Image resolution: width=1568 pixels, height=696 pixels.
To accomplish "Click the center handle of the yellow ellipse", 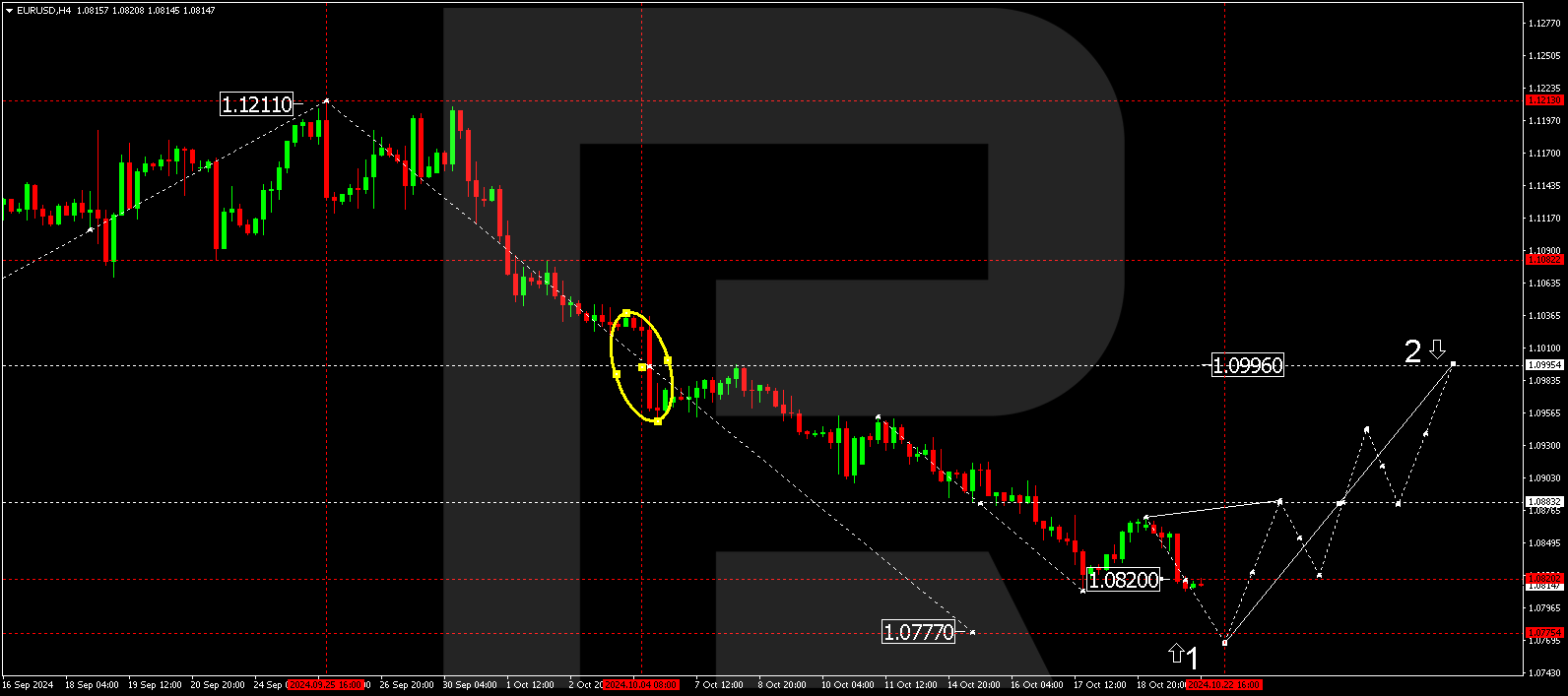I will click(642, 367).
